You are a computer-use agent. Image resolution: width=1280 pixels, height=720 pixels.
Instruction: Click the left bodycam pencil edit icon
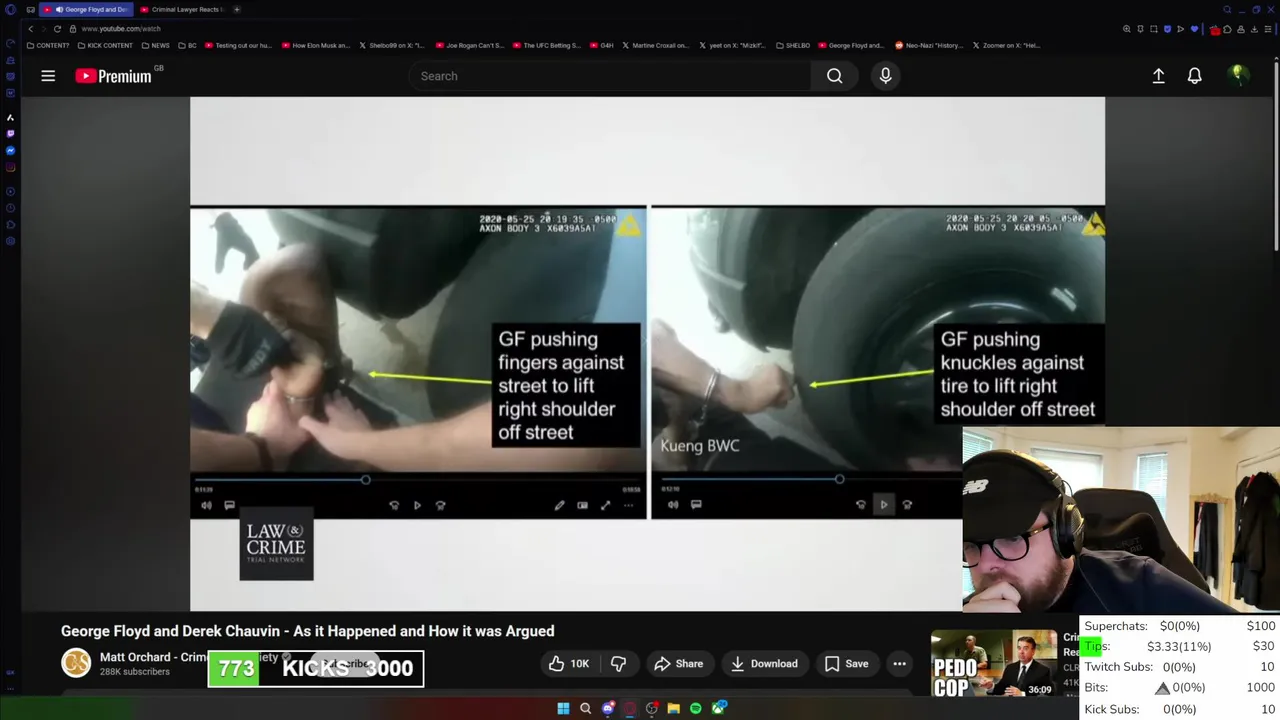[559, 505]
